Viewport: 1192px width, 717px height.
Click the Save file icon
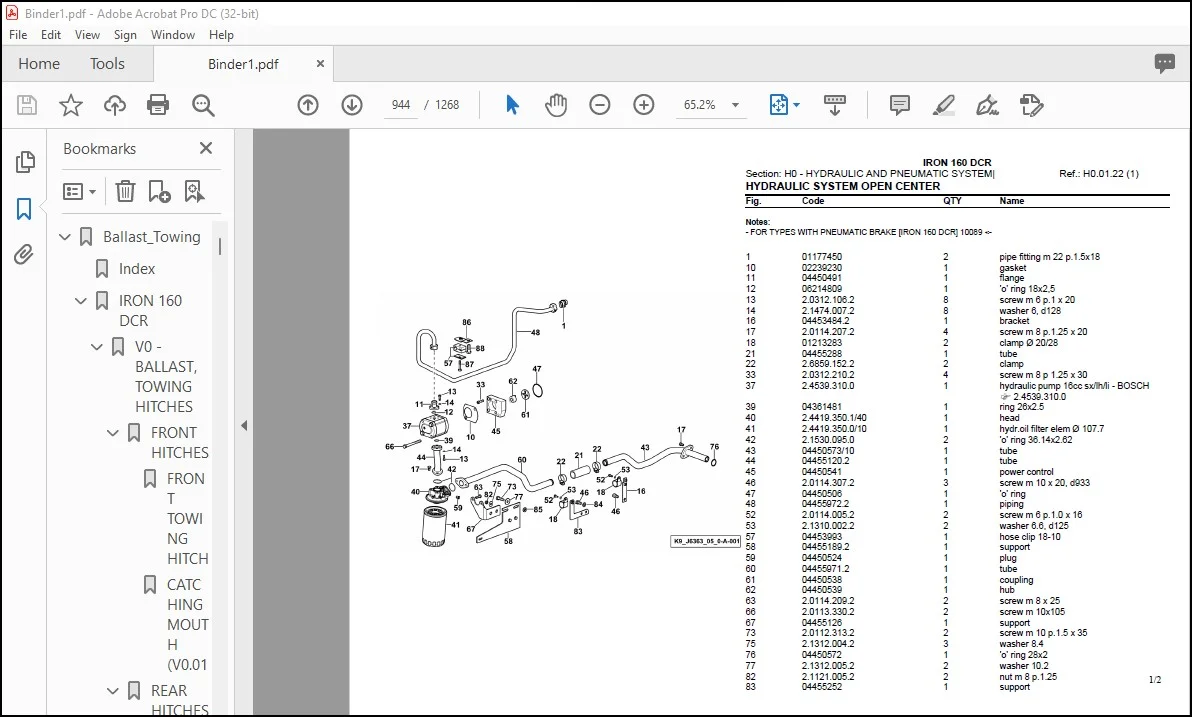27,105
